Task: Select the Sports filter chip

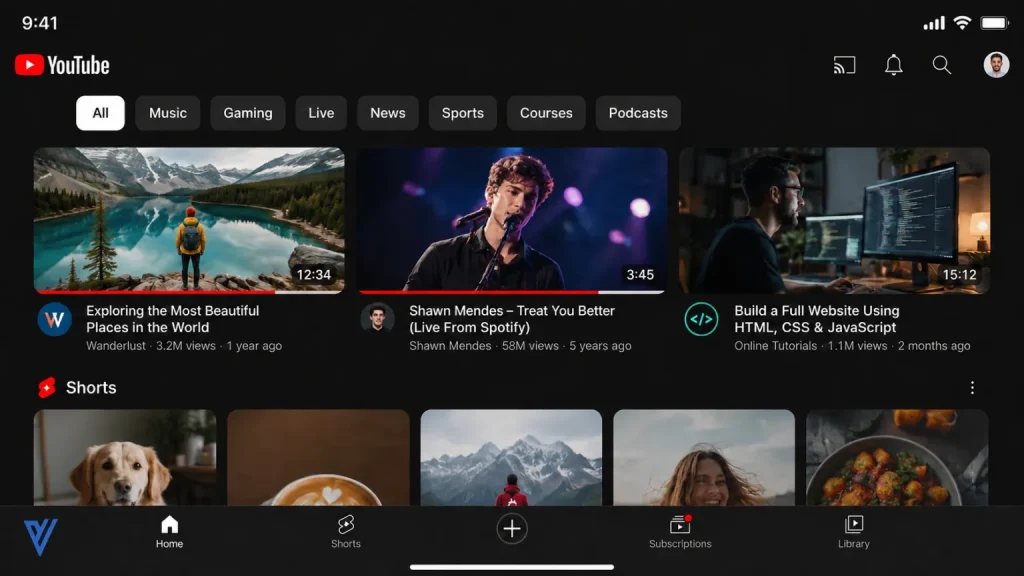Action: tap(462, 113)
